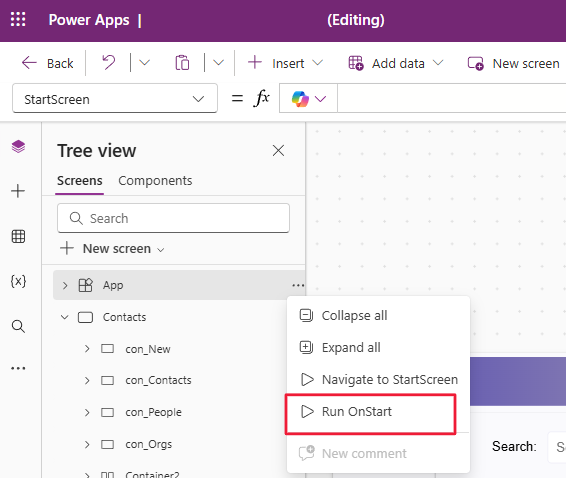Choose Expand all from context menu
The width and height of the screenshot is (566, 478).
click(x=378, y=347)
